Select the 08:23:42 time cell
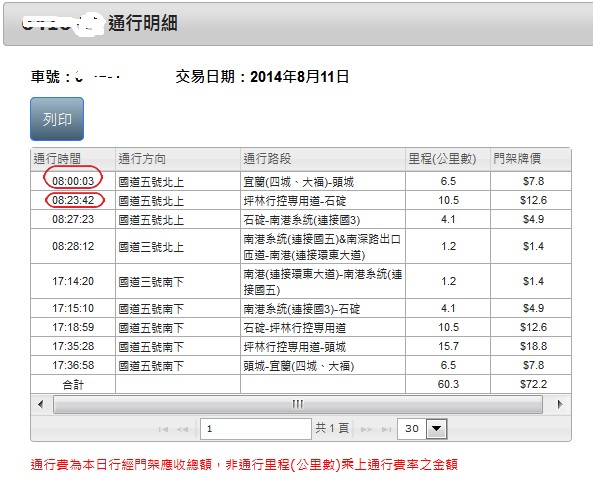 pos(73,200)
